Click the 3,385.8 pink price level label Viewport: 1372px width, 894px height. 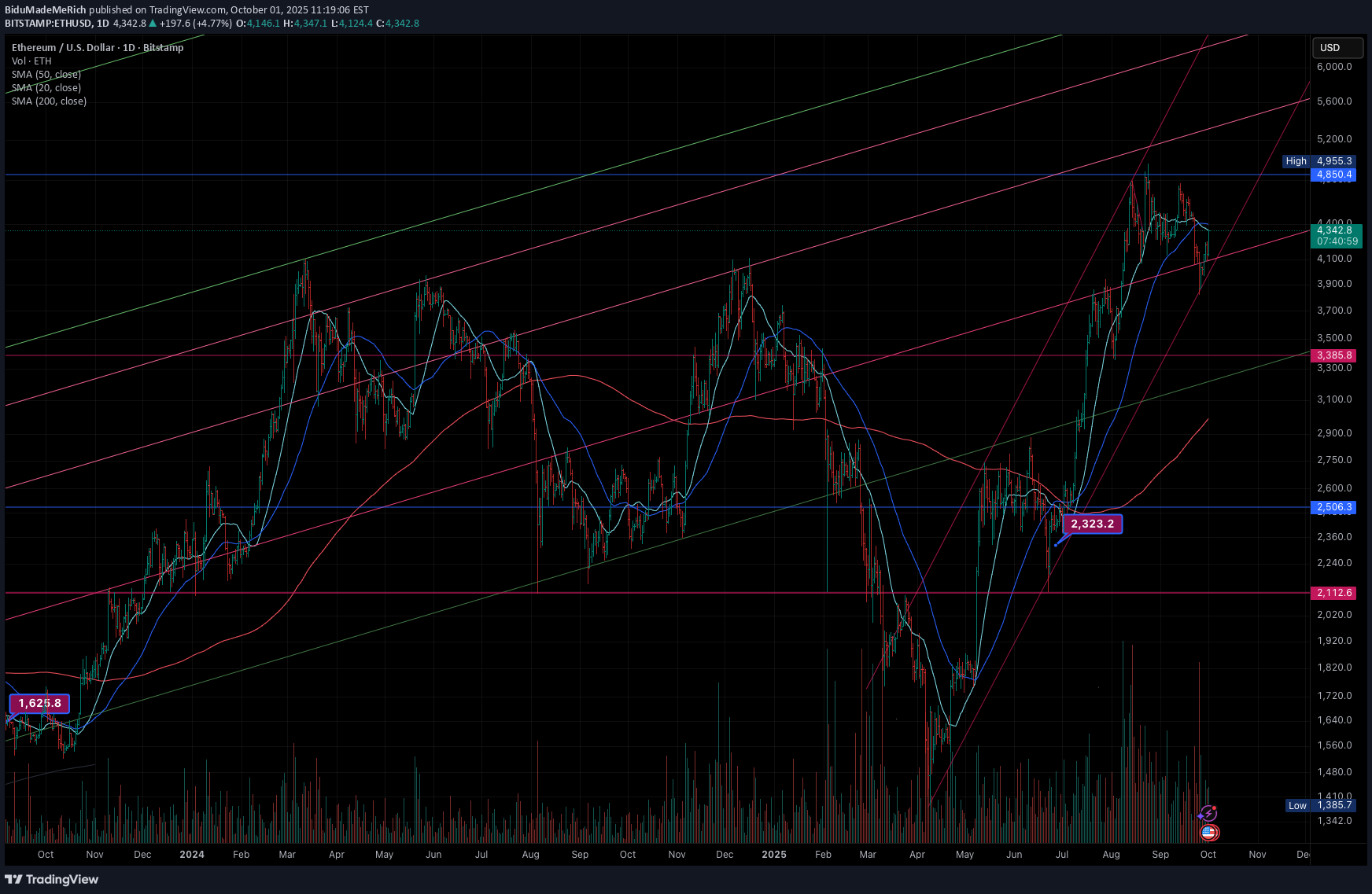[x=1334, y=355]
